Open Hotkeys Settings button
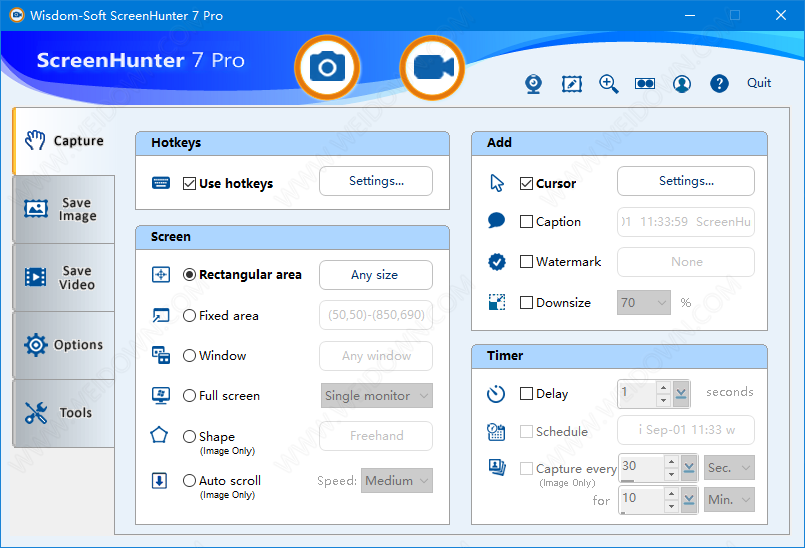Image resolution: width=805 pixels, height=548 pixels. point(376,181)
